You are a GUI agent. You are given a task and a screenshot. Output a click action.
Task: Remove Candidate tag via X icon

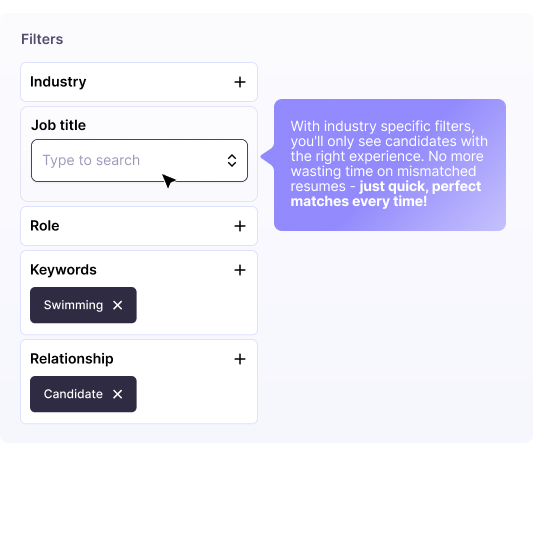point(117,394)
